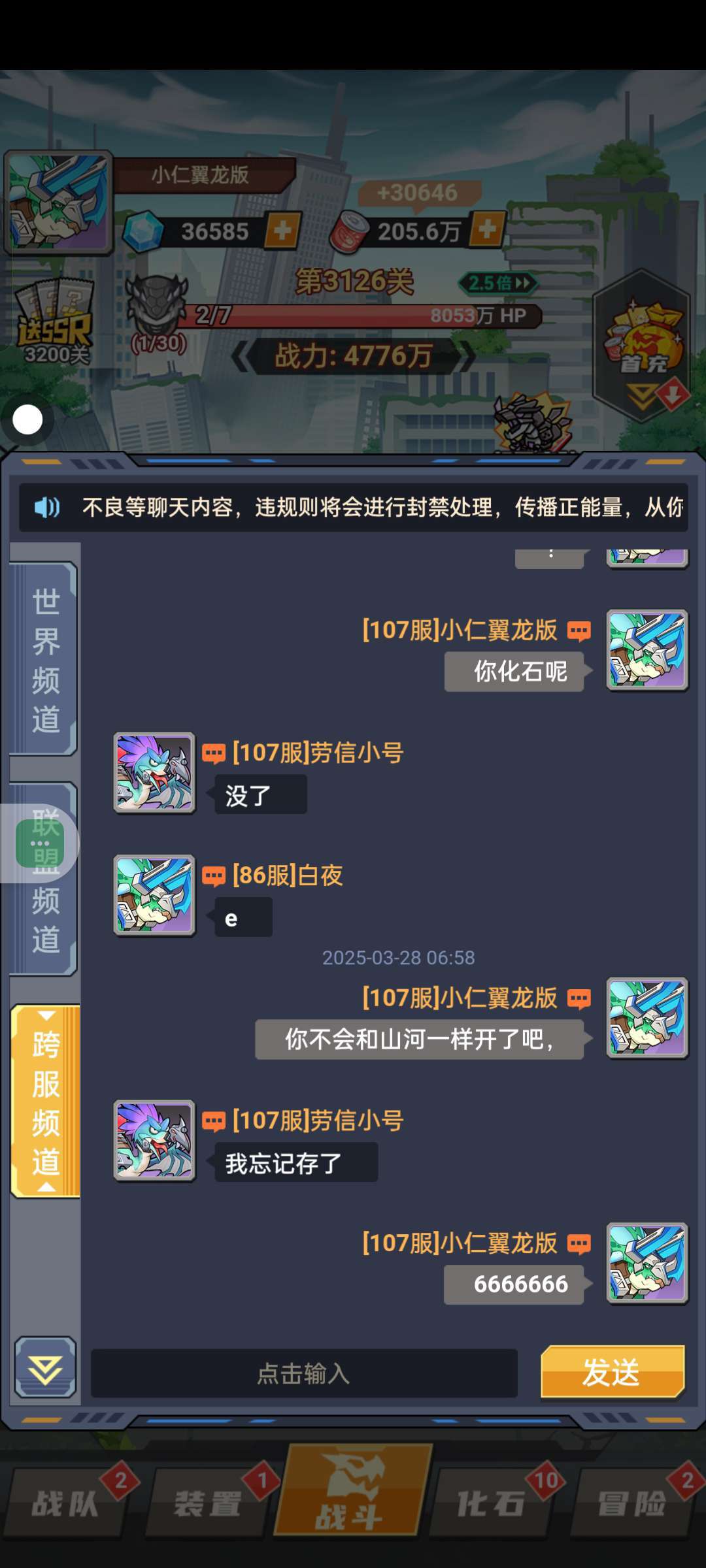Add more blue gems with plus button
Screen dimensions: 706x1568
pos(282,230)
